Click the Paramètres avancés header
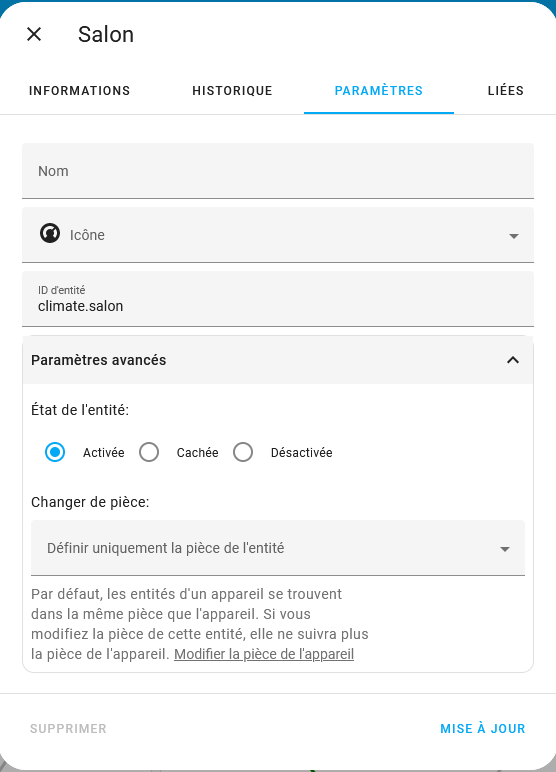The width and height of the screenshot is (556, 772). coord(278,360)
